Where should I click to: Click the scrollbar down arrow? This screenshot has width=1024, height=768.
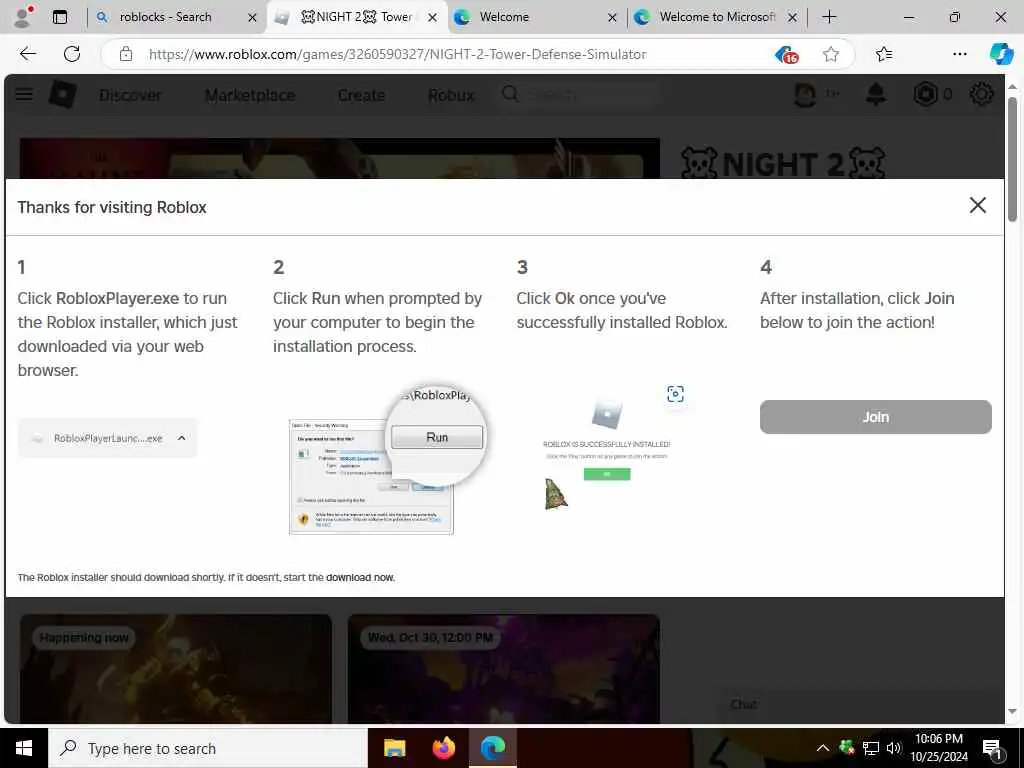[1012, 711]
